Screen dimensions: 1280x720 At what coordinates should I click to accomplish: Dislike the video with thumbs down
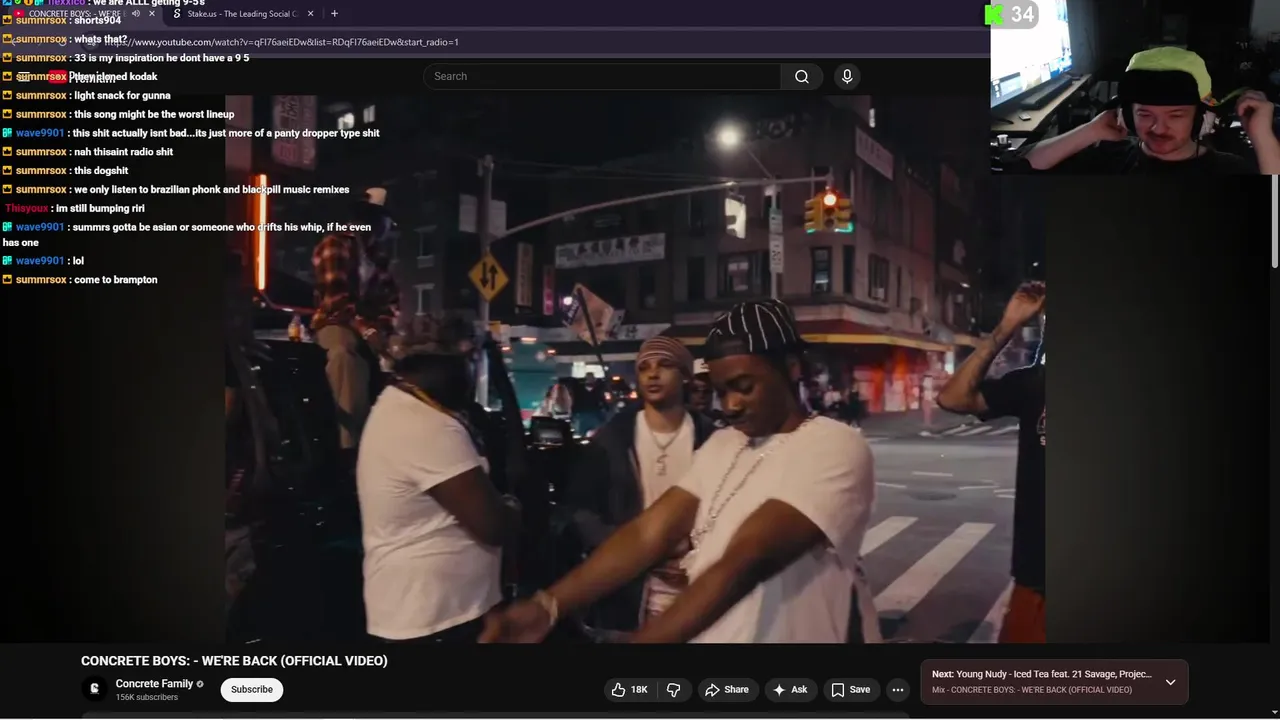[674, 690]
